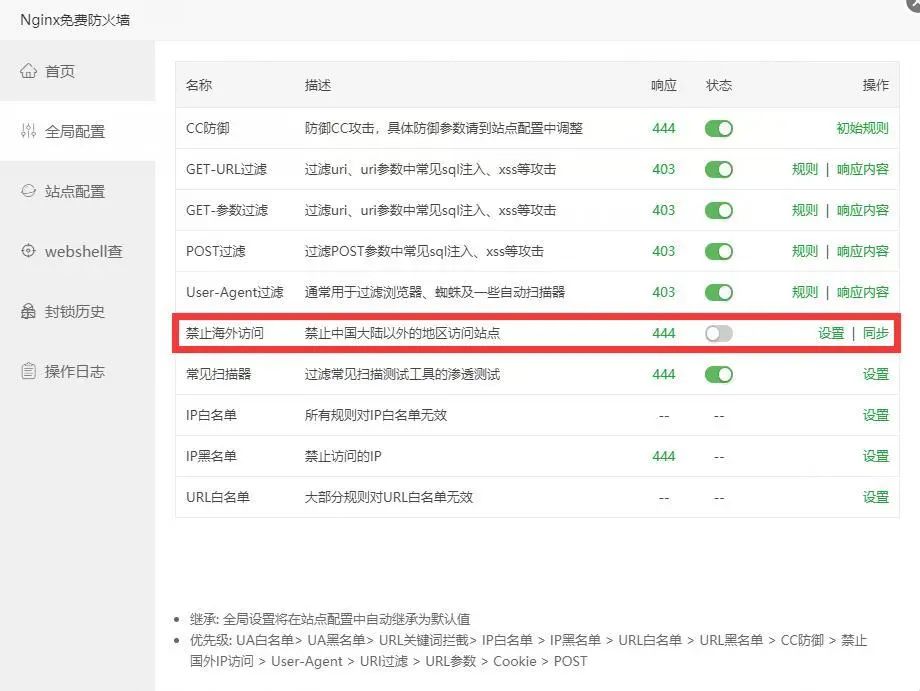Viewport: 920px width, 691px height.
Task: Click description 大部分规则对URL白名单无效
Action: pyautogui.click(x=389, y=497)
